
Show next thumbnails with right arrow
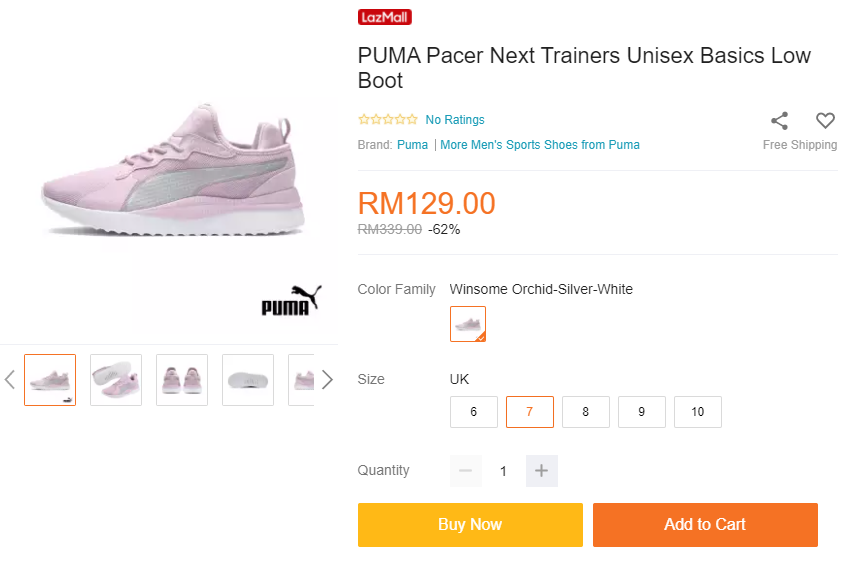pos(327,380)
